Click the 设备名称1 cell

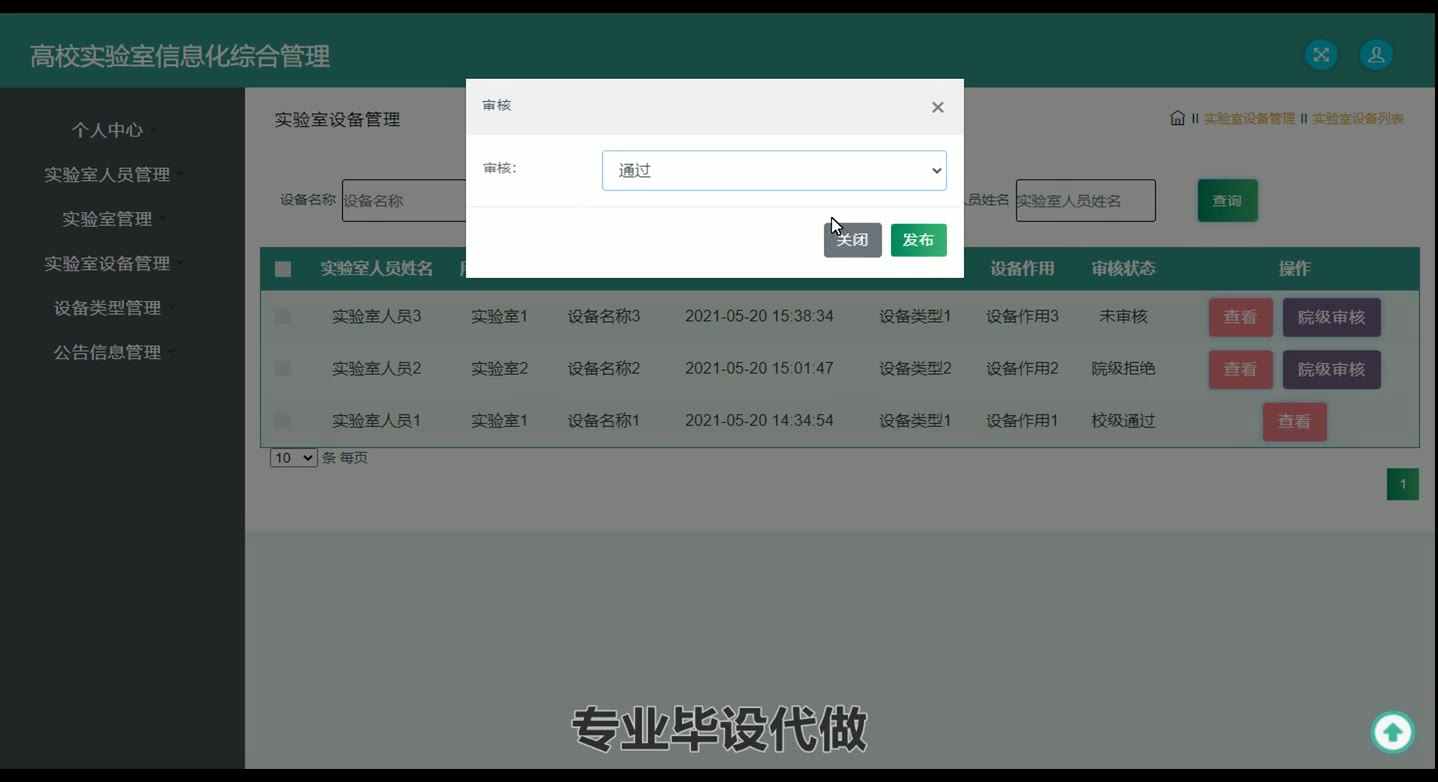click(x=604, y=420)
